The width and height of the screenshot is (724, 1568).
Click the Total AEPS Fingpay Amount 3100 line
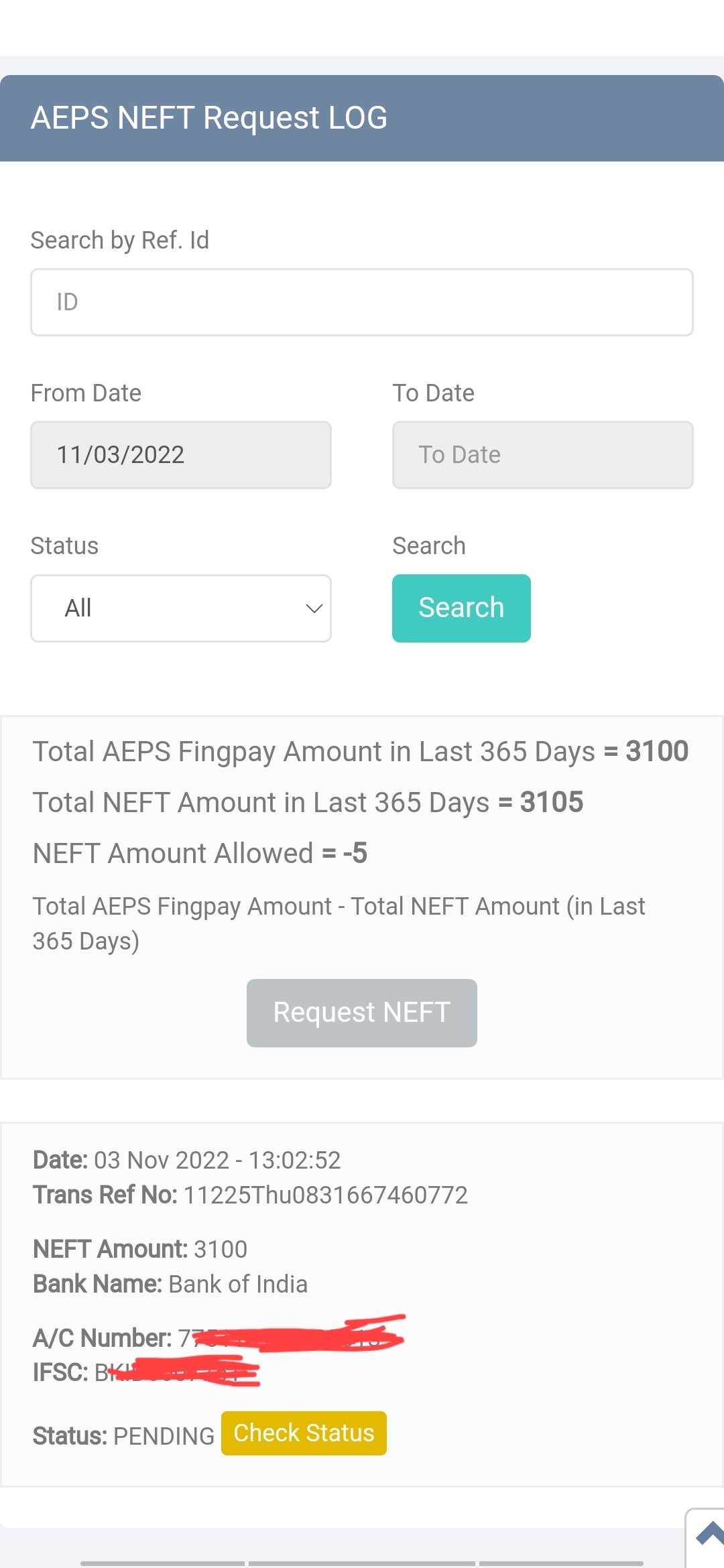(x=360, y=751)
